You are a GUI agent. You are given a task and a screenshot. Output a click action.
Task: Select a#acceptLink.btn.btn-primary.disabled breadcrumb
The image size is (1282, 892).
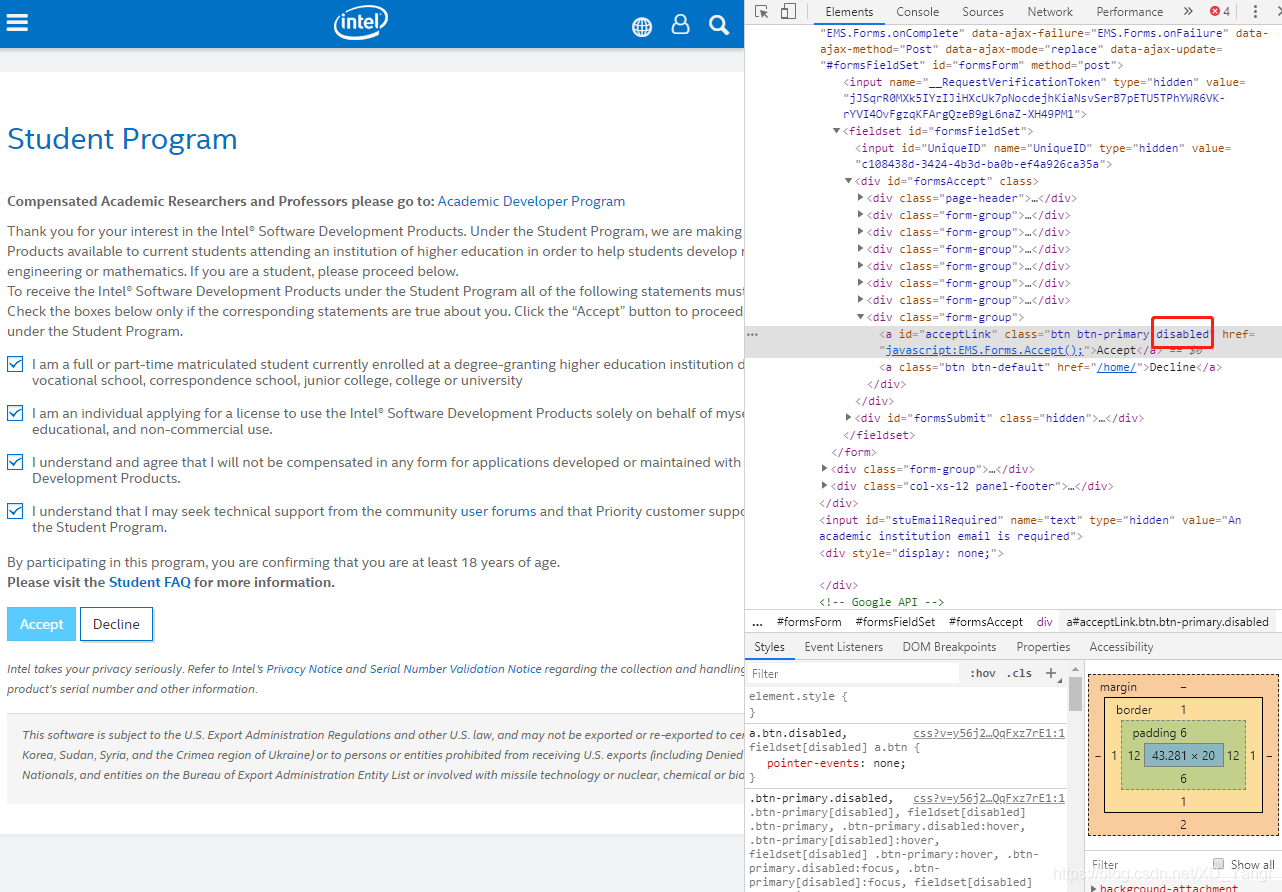pyautogui.click(x=1167, y=621)
